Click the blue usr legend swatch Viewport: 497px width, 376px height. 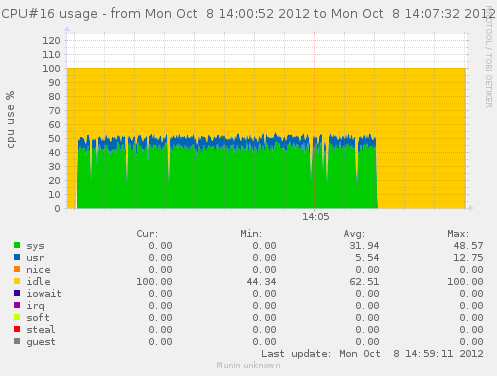(17, 257)
